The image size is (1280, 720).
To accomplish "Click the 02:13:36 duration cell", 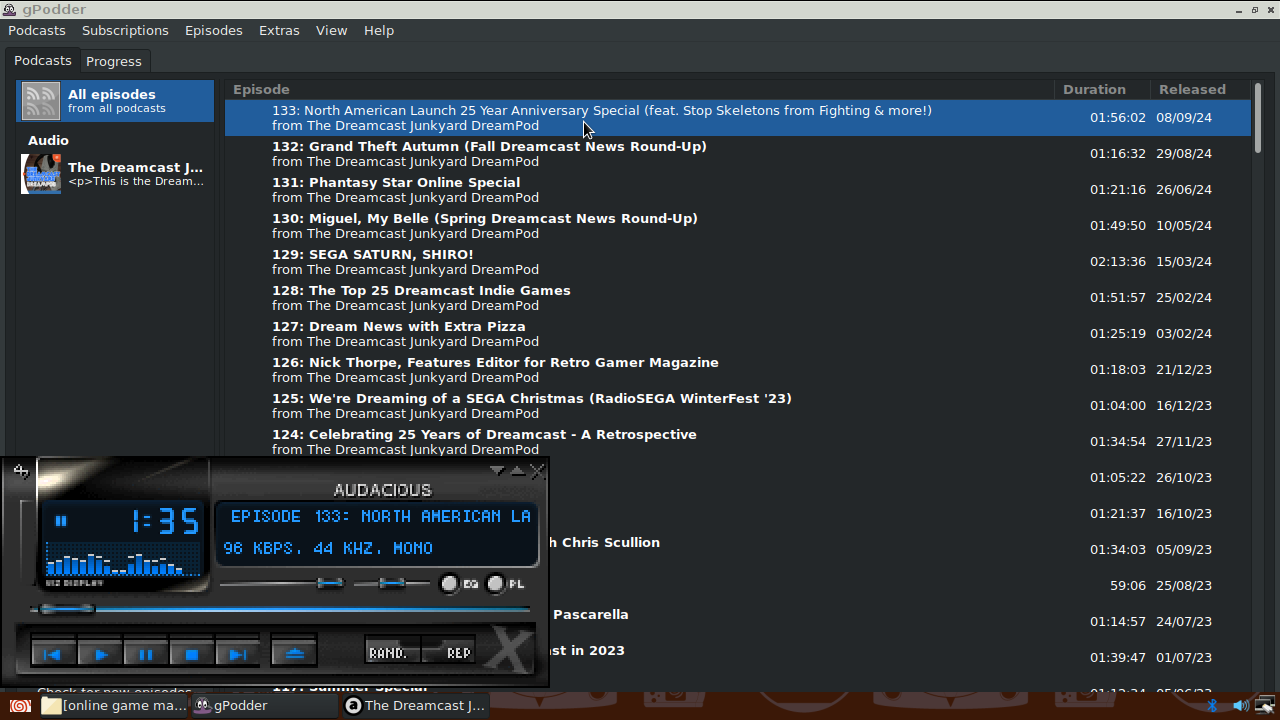I will coord(1118,262).
